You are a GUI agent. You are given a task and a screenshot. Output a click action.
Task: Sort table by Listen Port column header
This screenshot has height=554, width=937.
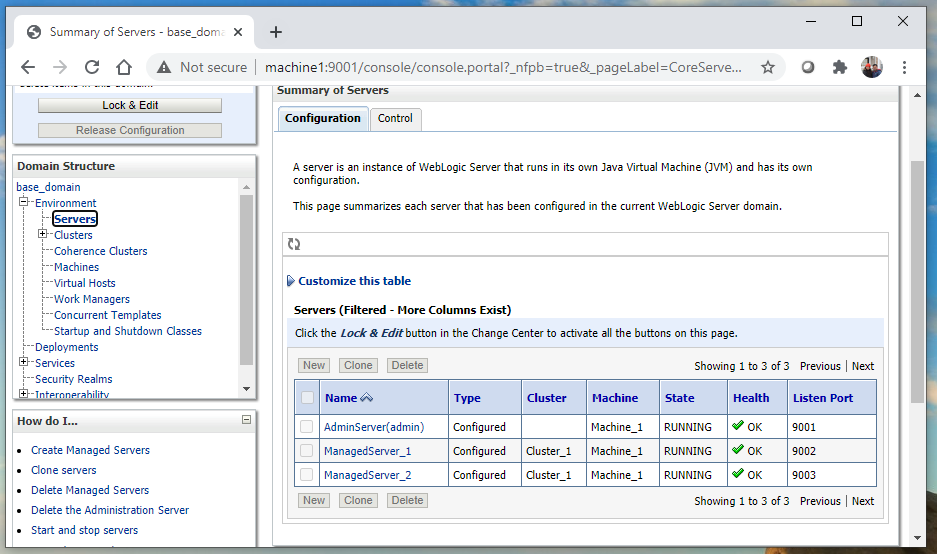click(x=823, y=398)
